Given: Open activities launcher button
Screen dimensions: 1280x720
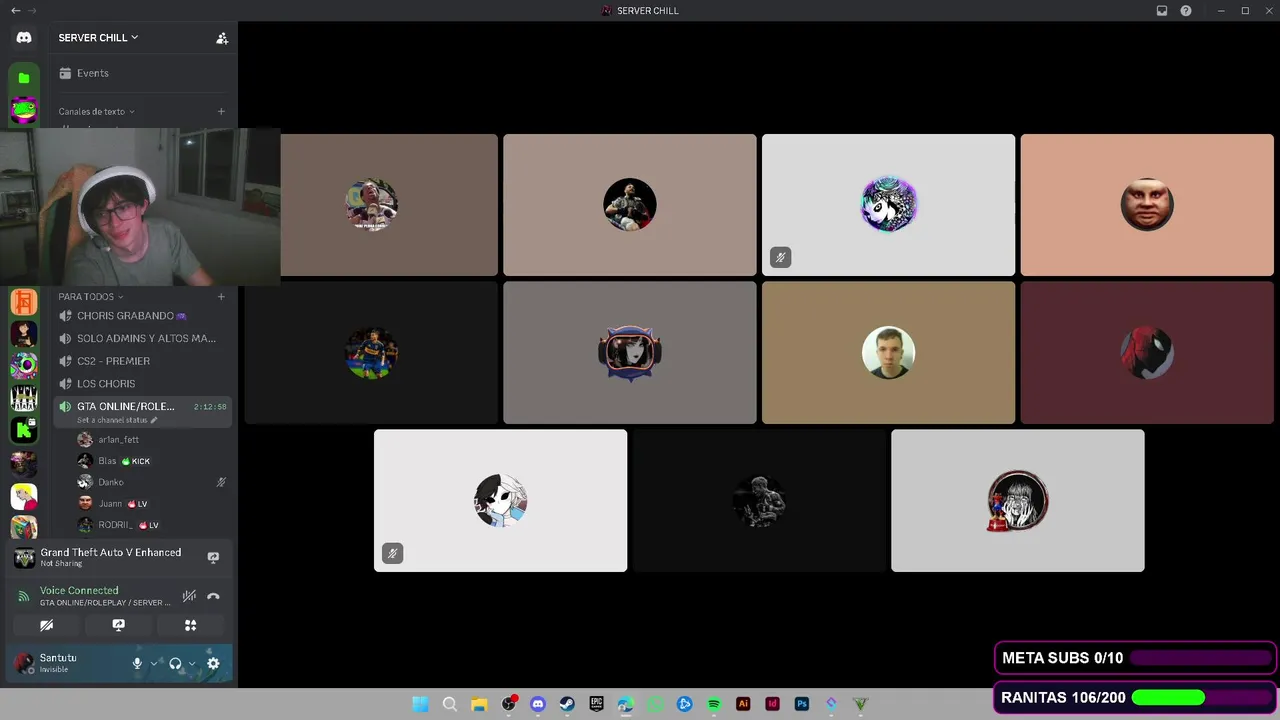Looking at the screenshot, I should (x=190, y=625).
